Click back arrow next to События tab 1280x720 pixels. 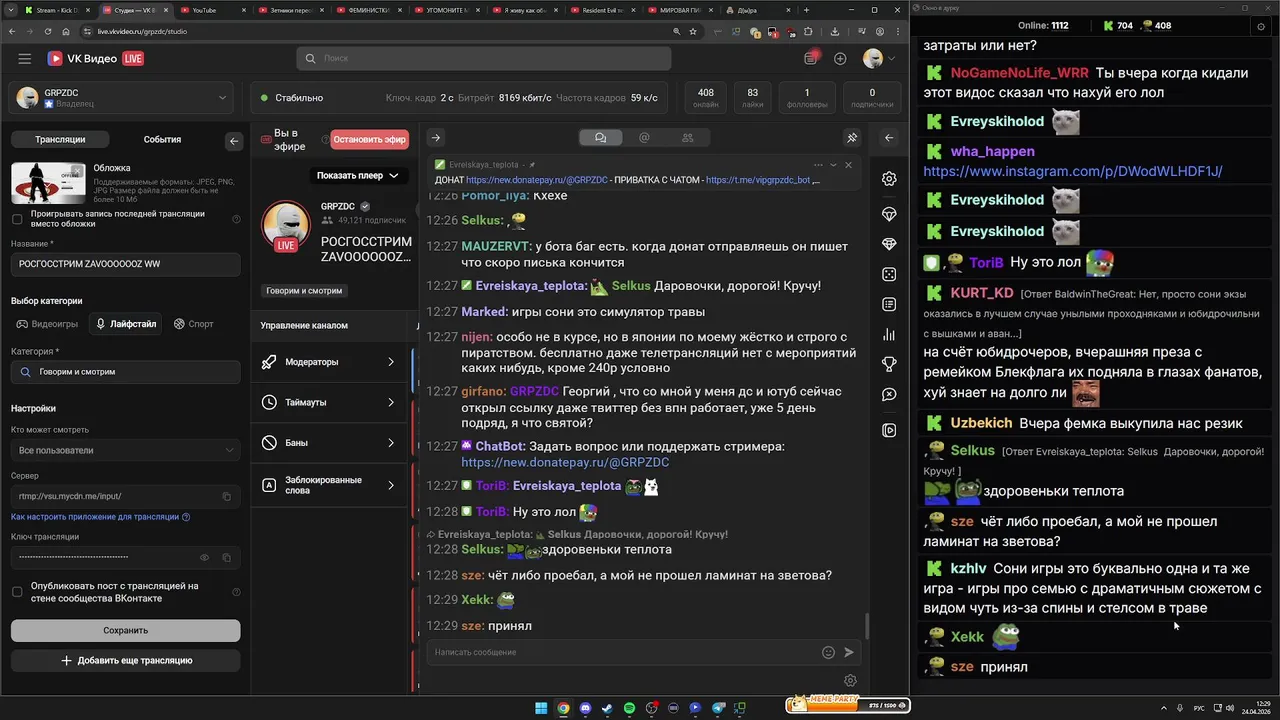[234, 141]
